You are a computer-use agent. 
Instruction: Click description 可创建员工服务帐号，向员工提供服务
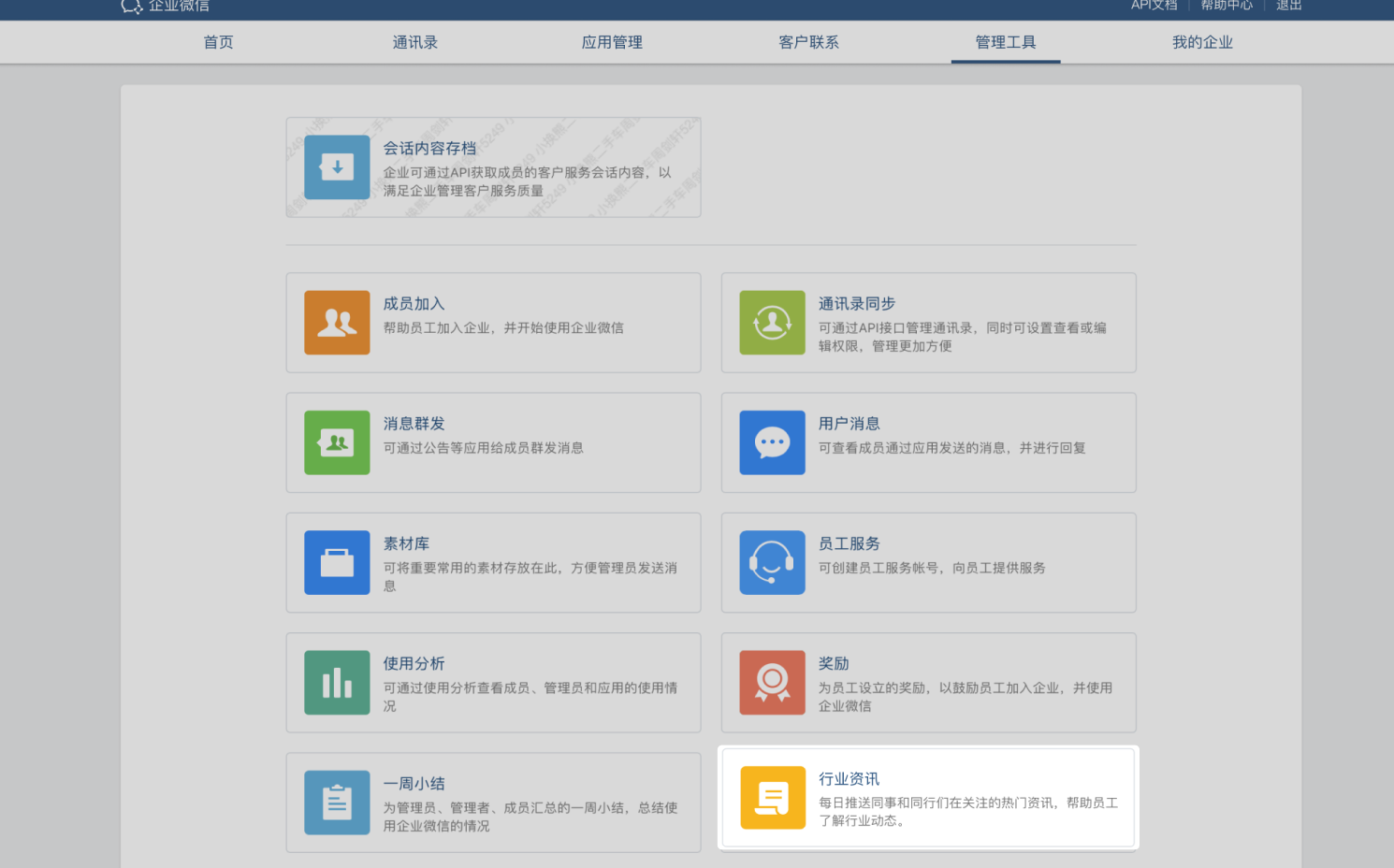(932, 568)
